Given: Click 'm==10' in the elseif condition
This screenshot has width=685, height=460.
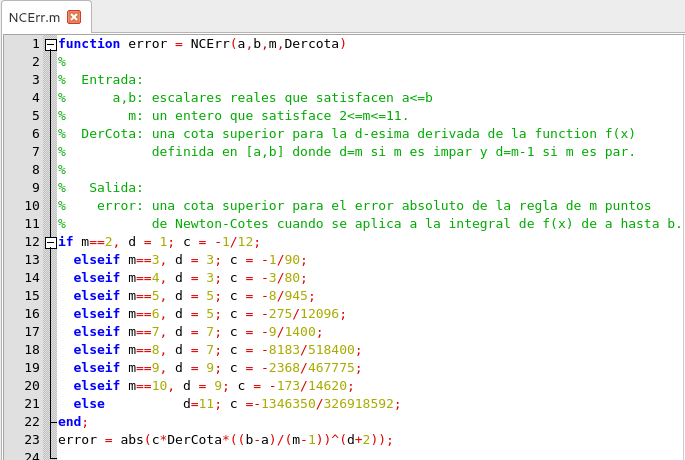Looking at the screenshot, I should (x=148, y=386).
